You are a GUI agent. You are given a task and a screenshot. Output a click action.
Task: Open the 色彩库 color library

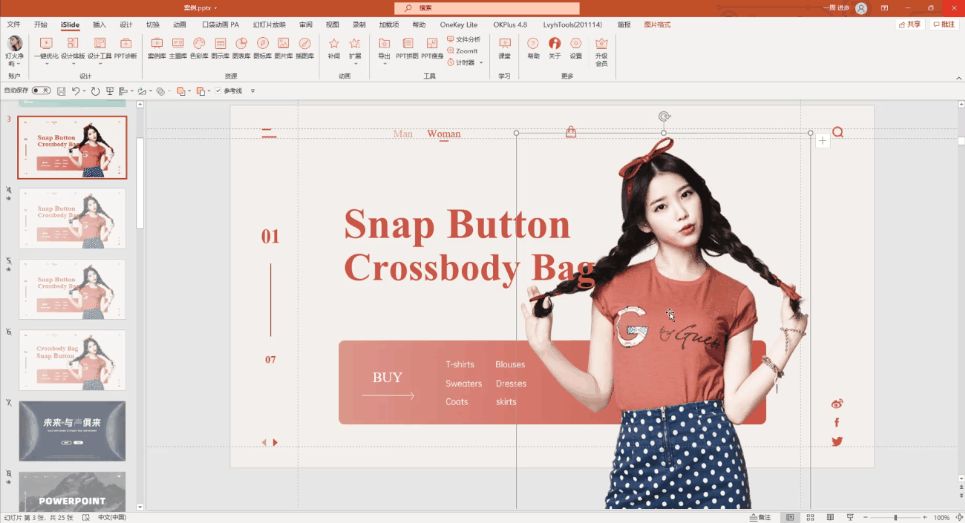point(199,48)
